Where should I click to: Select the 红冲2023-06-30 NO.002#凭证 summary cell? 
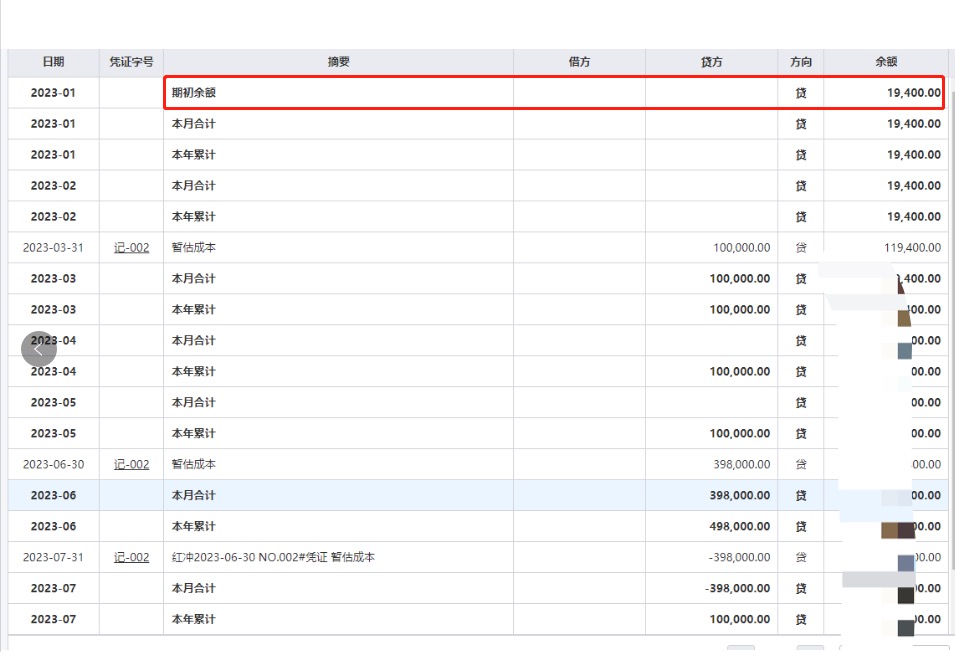(x=338, y=557)
